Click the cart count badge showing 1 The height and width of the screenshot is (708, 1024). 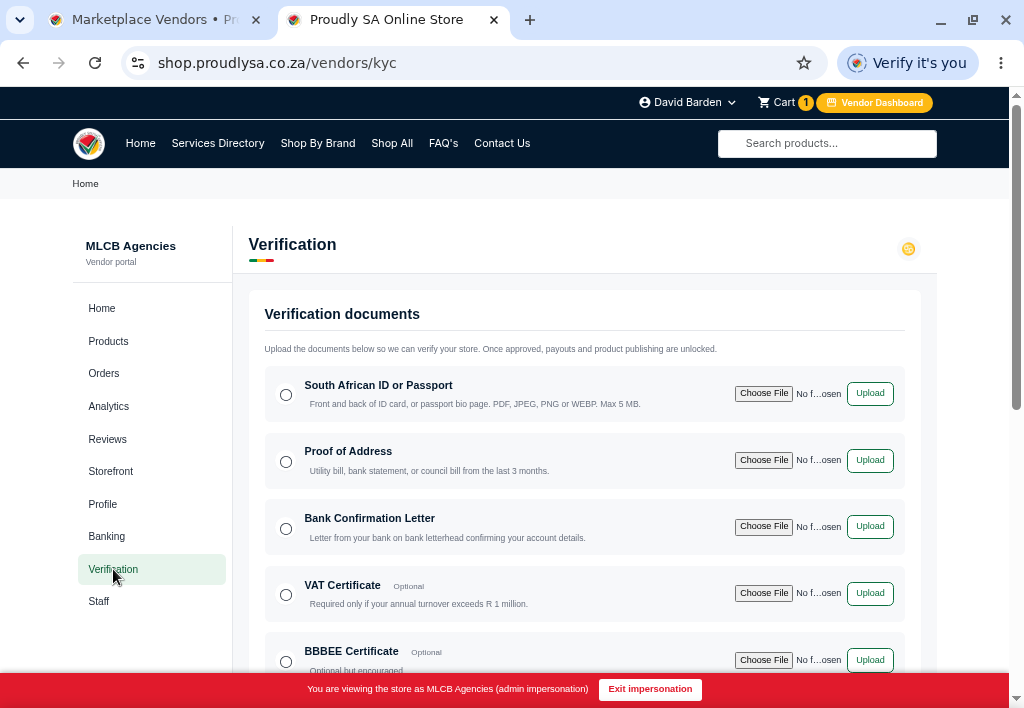805,103
